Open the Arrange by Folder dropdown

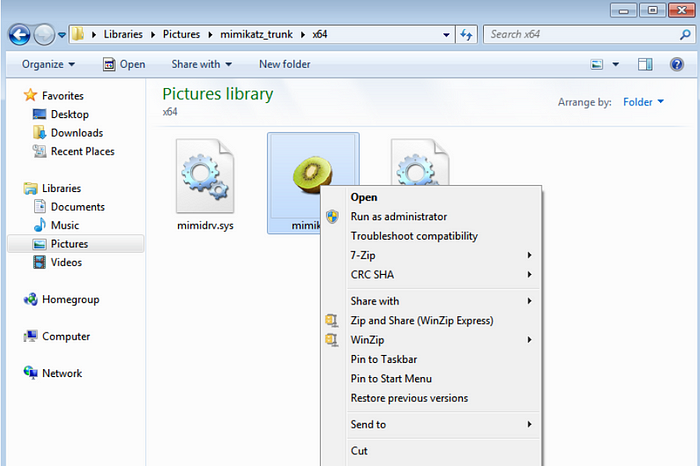click(x=643, y=102)
